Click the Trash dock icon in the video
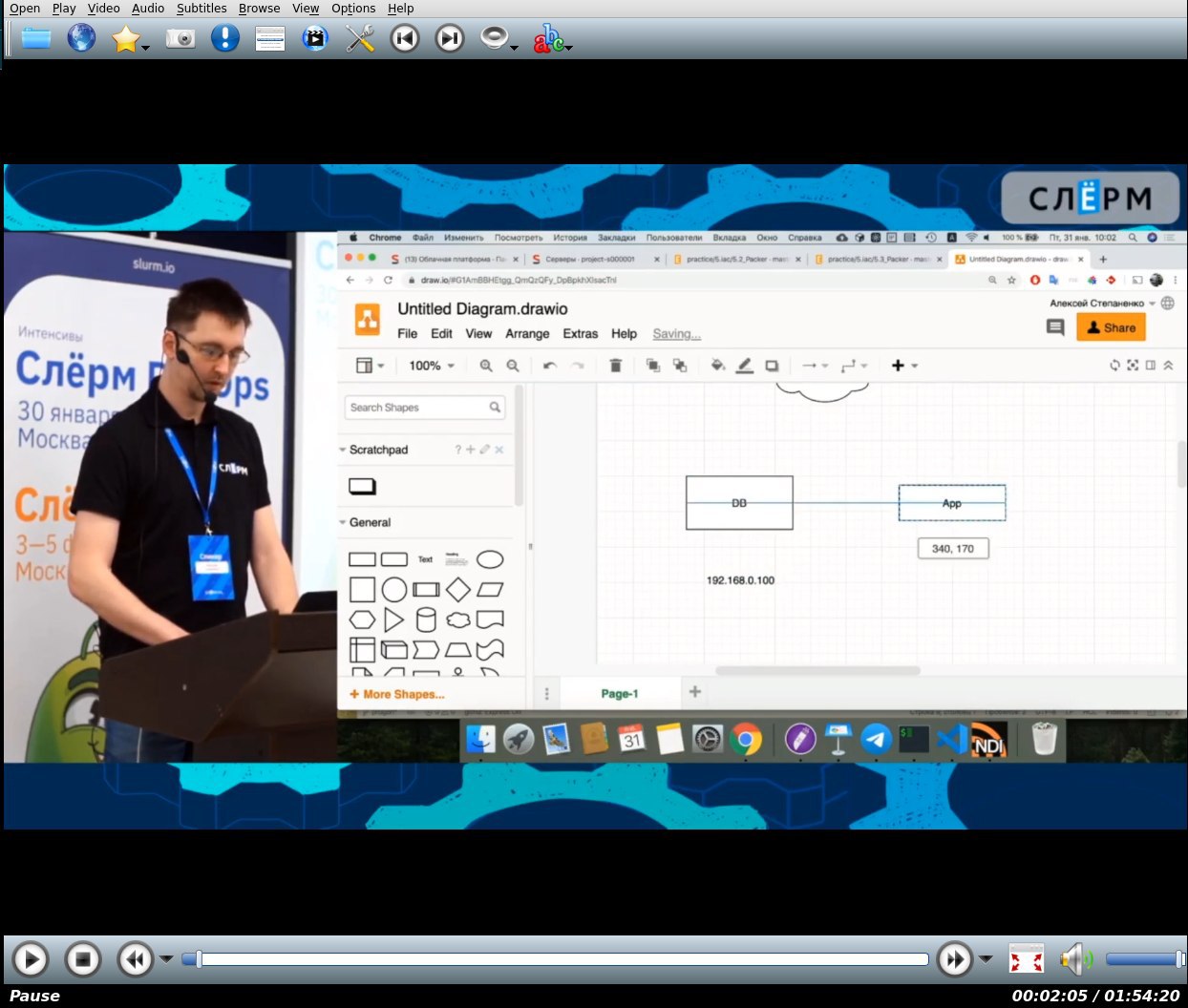Image resolution: width=1188 pixels, height=1008 pixels. click(x=1045, y=739)
